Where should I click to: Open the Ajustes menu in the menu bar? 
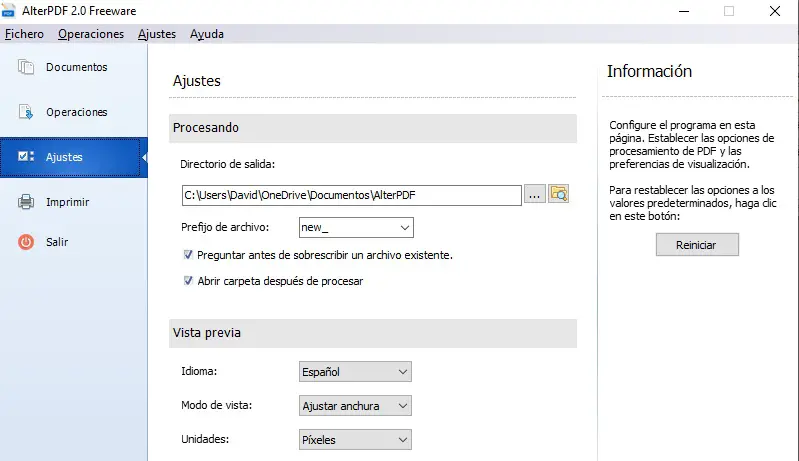157,34
